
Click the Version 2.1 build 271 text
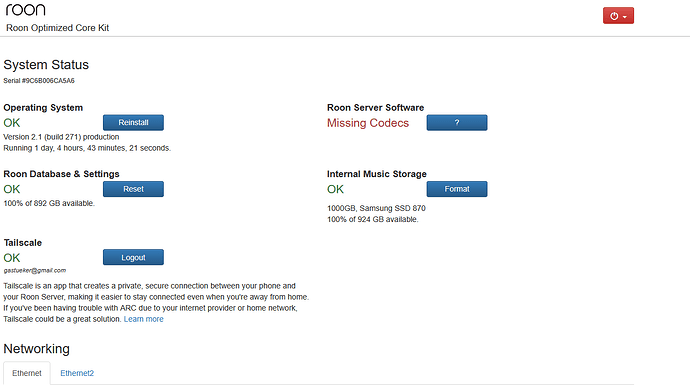(x=61, y=137)
